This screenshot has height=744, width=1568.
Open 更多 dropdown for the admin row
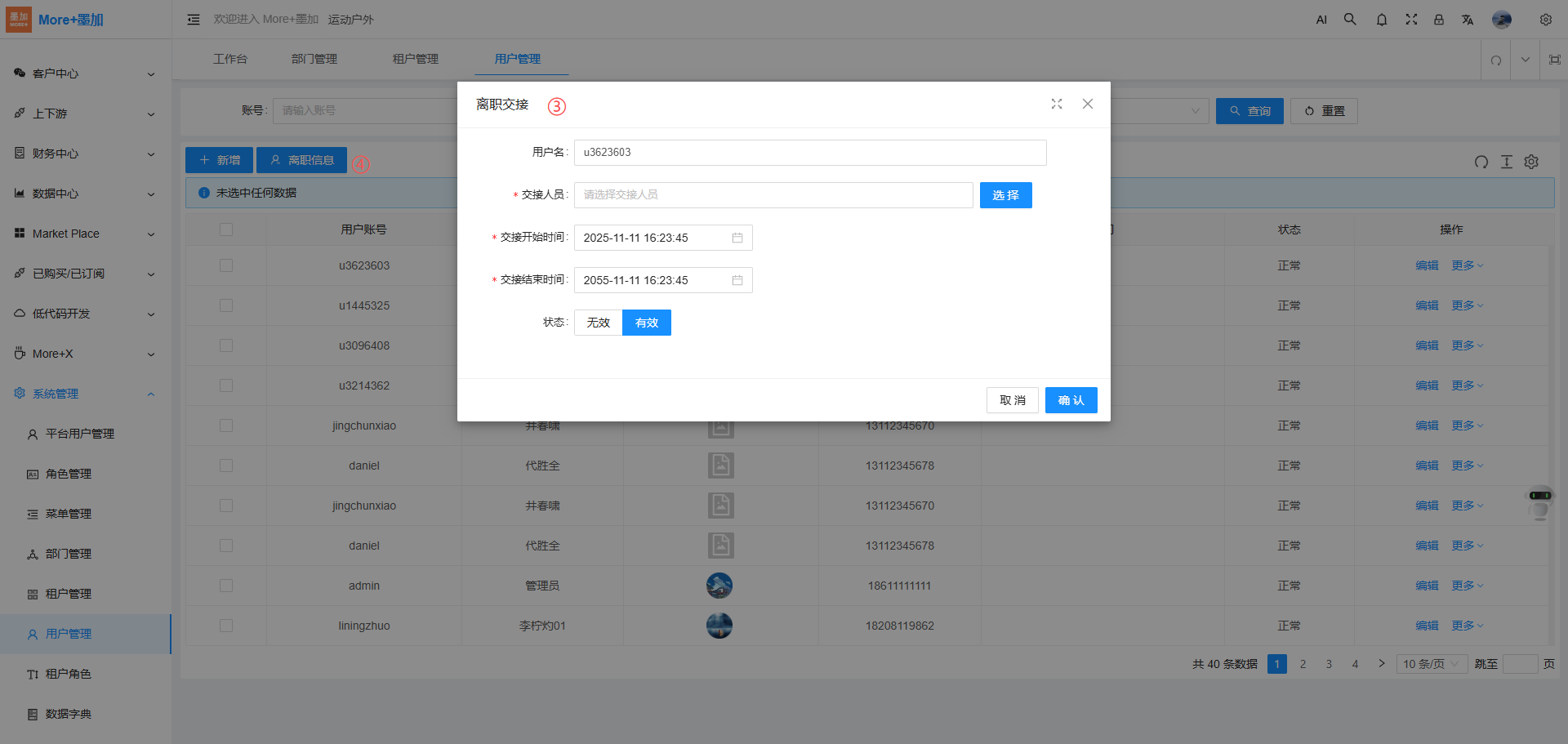pyautogui.click(x=1467, y=586)
